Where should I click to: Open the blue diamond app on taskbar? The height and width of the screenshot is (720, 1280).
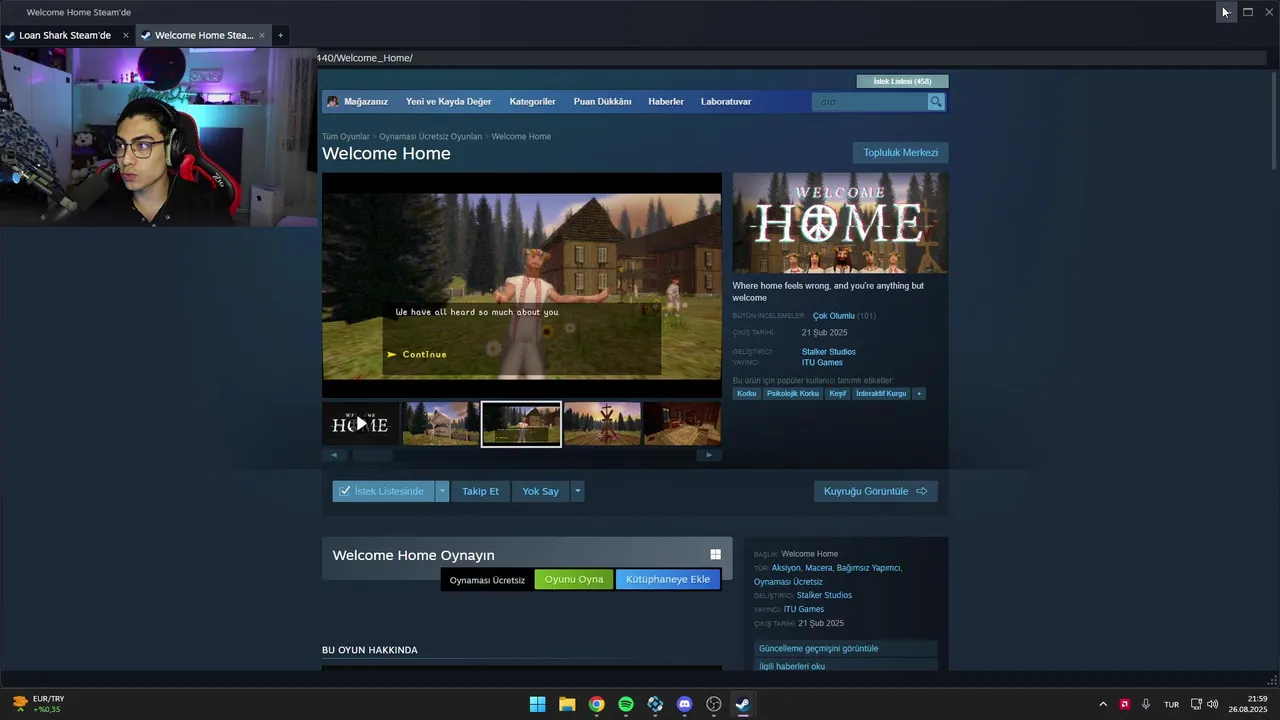[655, 704]
